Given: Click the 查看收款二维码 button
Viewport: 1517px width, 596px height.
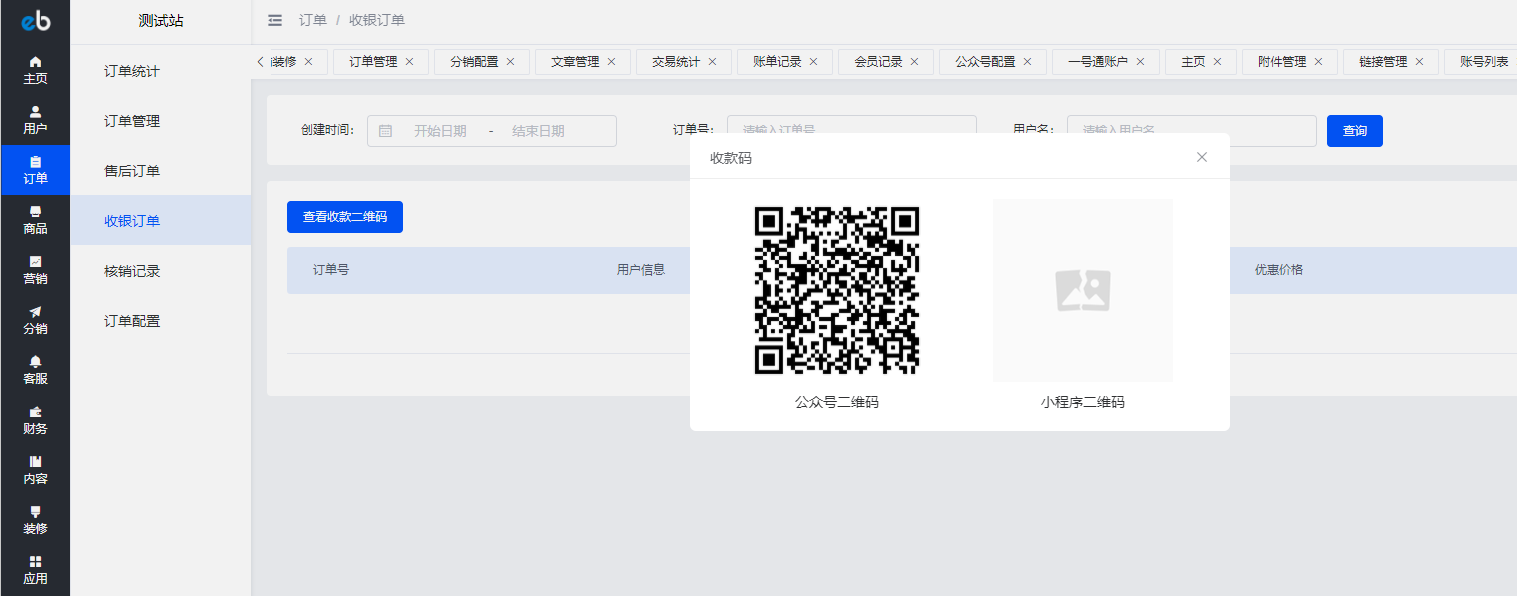Looking at the screenshot, I should 345,217.
